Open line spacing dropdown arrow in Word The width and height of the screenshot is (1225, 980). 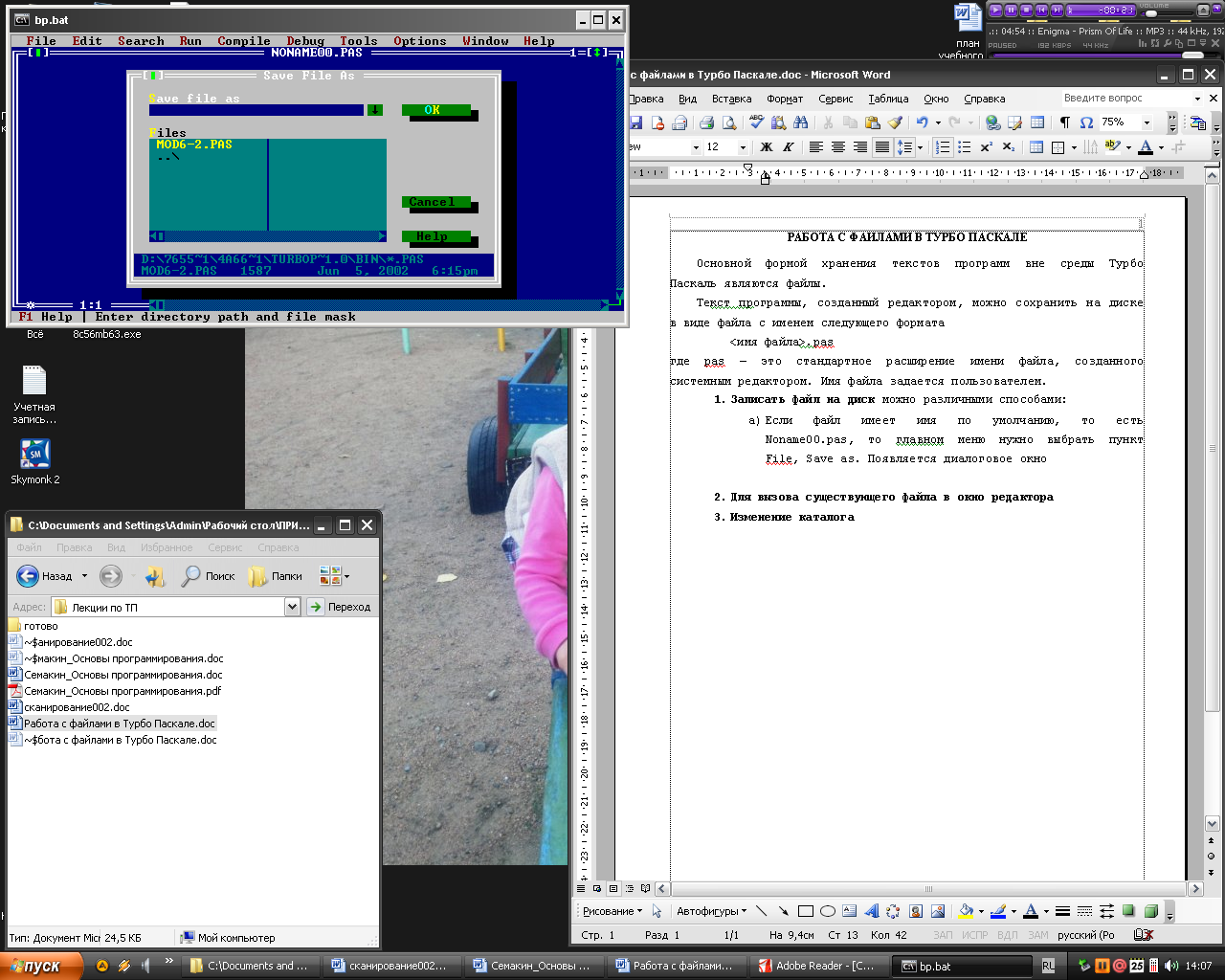[920, 147]
